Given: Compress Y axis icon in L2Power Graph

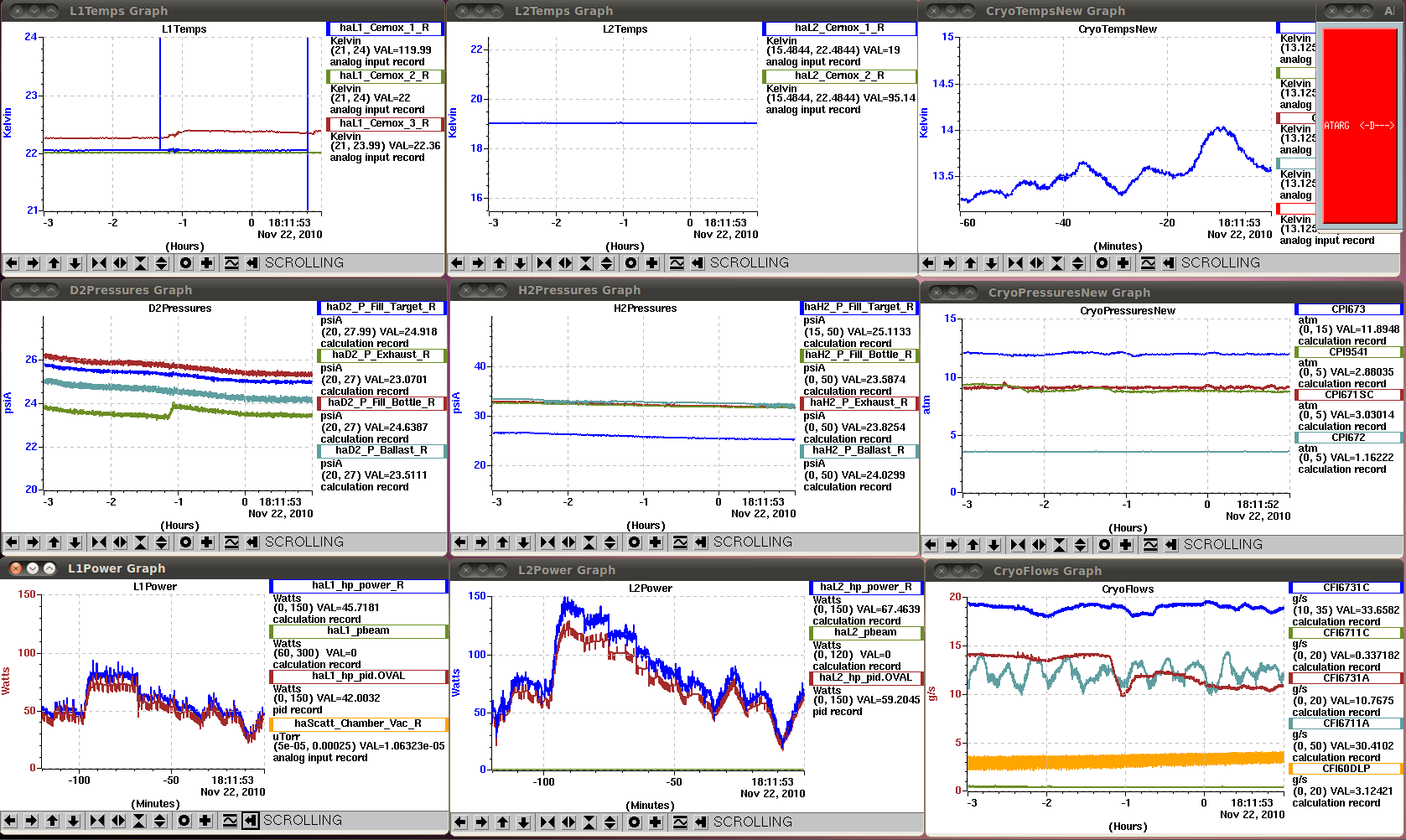Looking at the screenshot, I should 589,822.
